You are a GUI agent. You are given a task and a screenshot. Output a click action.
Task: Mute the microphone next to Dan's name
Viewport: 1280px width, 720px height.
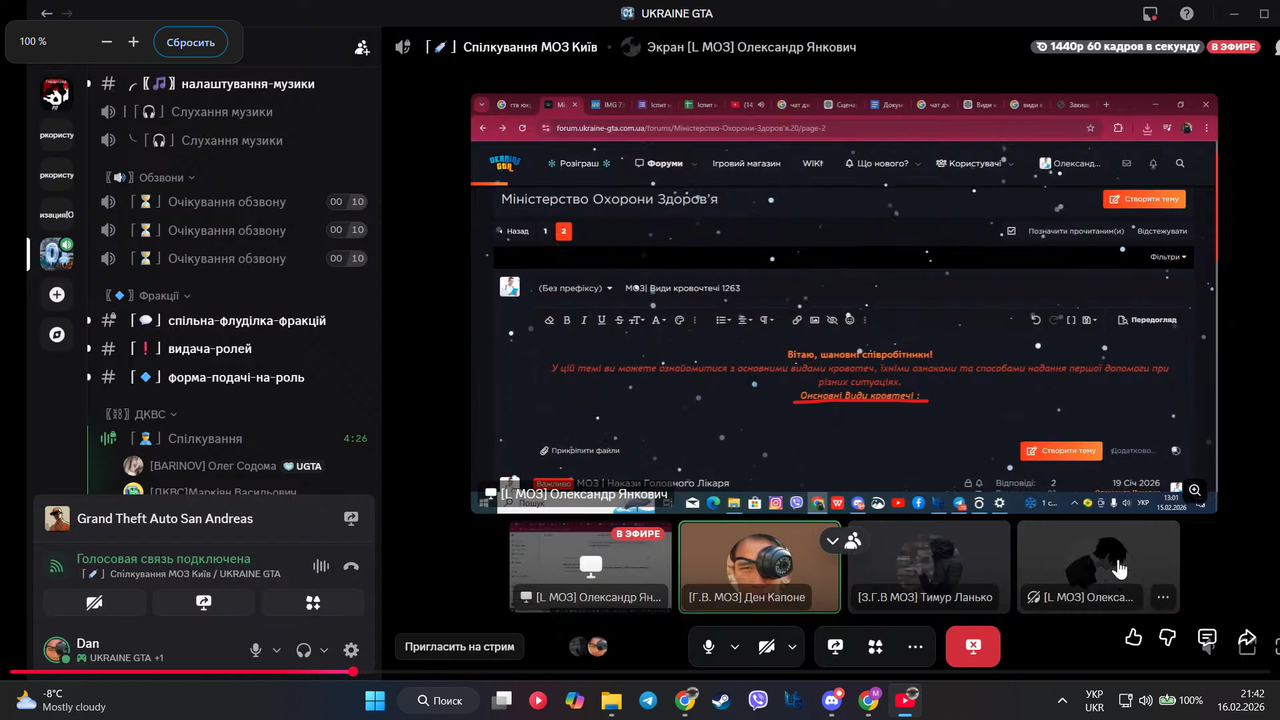pos(256,650)
